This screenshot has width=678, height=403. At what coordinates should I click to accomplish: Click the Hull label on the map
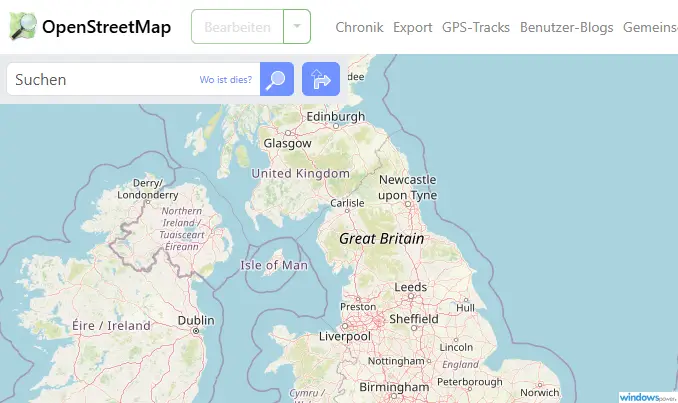465,308
